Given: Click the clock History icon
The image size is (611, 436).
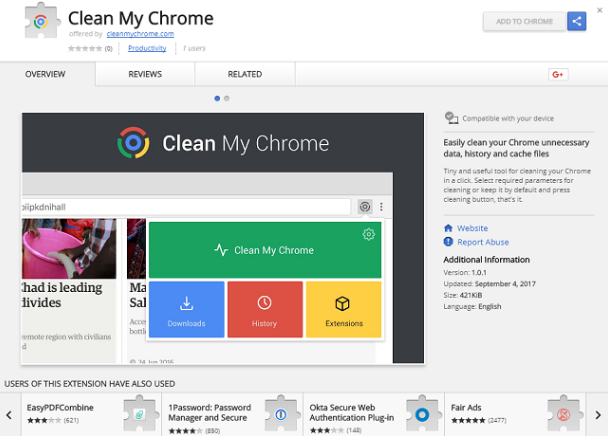Looking at the screenshot, I should [x=264, y=303].
